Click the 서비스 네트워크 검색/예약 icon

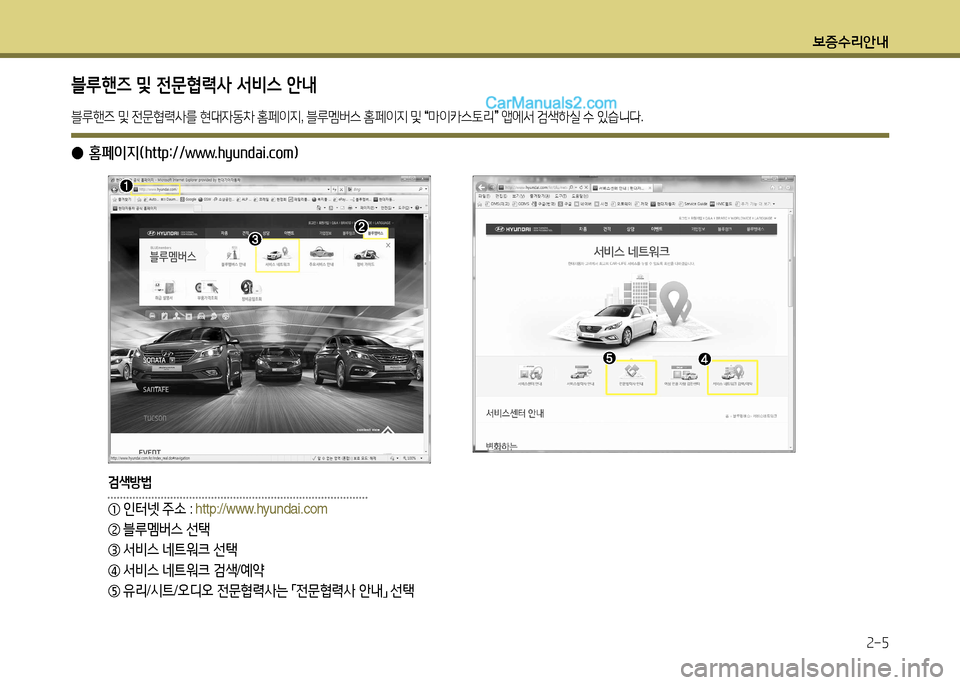click(x=733, y=376)
